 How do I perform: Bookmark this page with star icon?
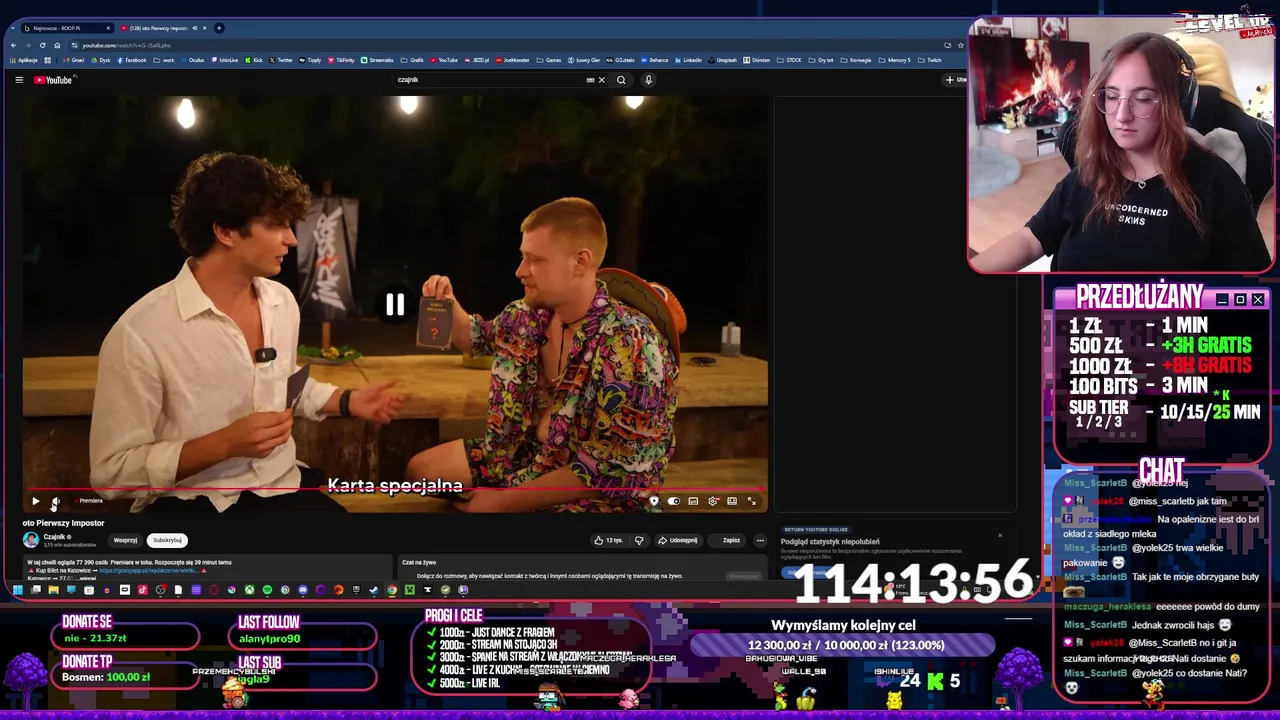pyautogui.click(x=961, y=45)
